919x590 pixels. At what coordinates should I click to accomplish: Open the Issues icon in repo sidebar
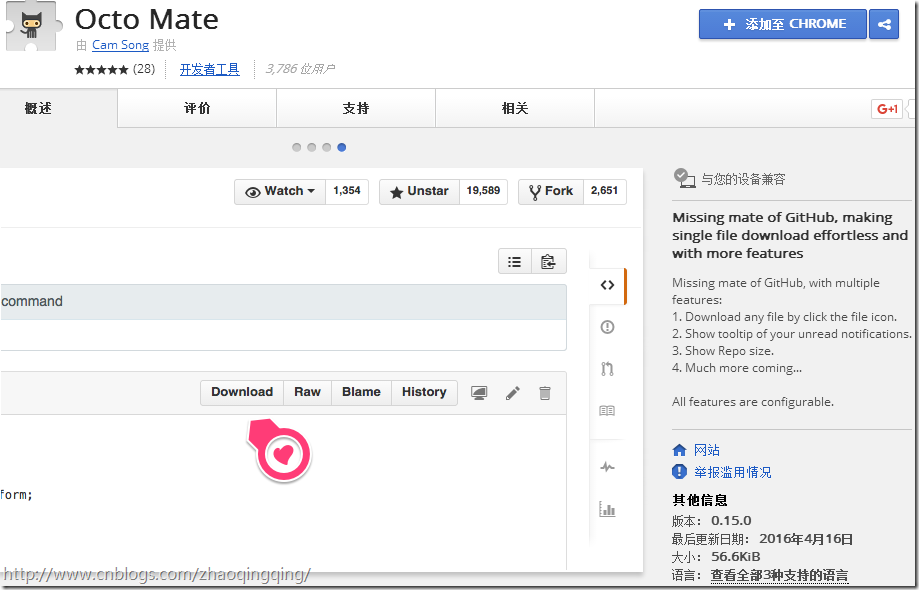coord(607,327)
